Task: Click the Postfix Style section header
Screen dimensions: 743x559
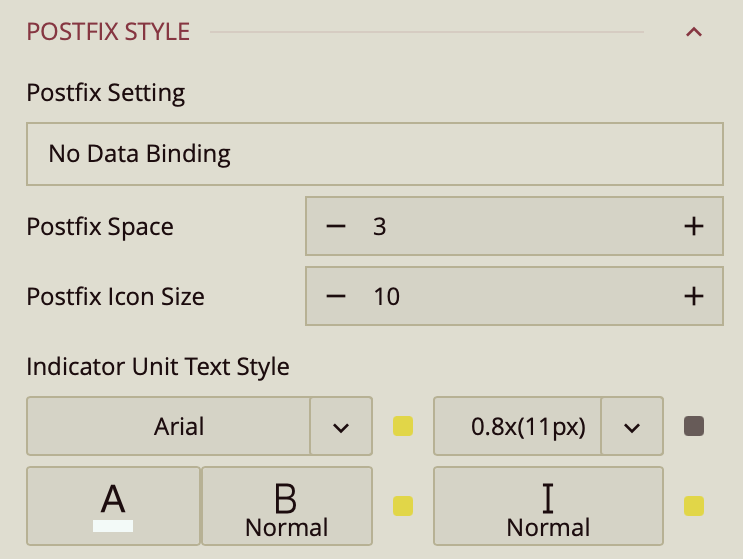Action: (x=108, y=32)
